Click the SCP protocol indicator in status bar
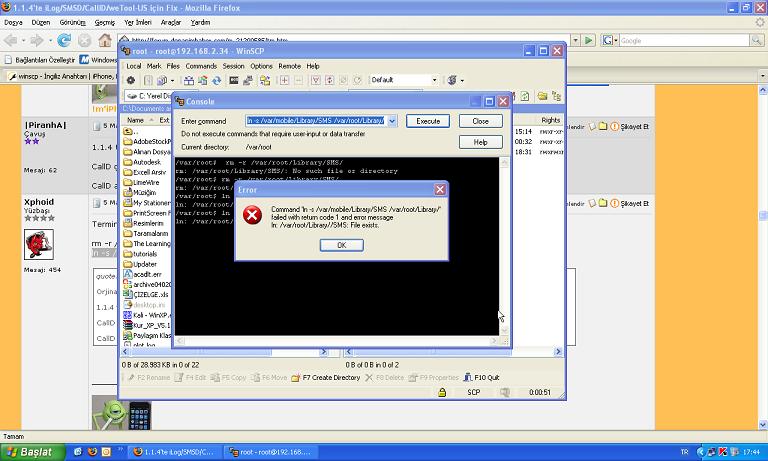Image resolution: width=768 pixels, height=461 pixels. 473,392
